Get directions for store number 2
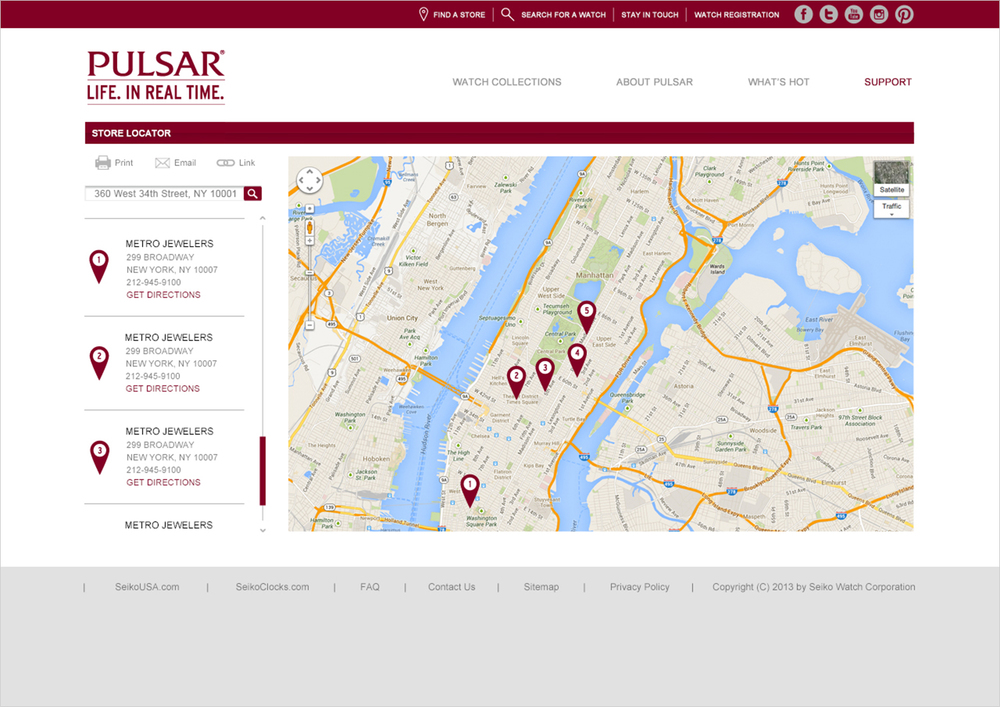1000x707 pixels. click(x=163, y=388)
